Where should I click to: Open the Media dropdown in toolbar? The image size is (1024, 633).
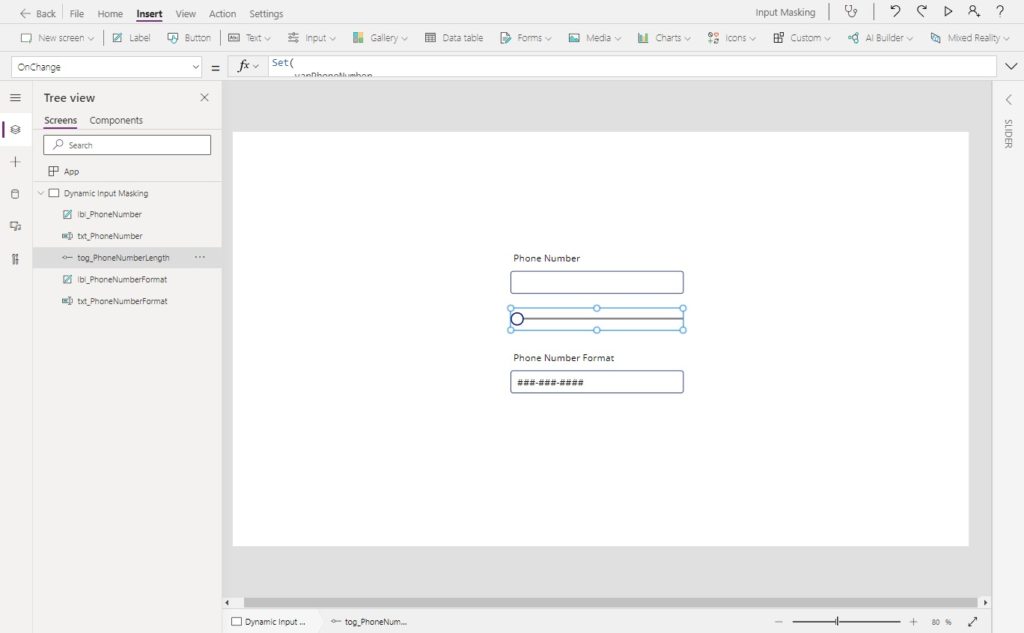point(594,38)
